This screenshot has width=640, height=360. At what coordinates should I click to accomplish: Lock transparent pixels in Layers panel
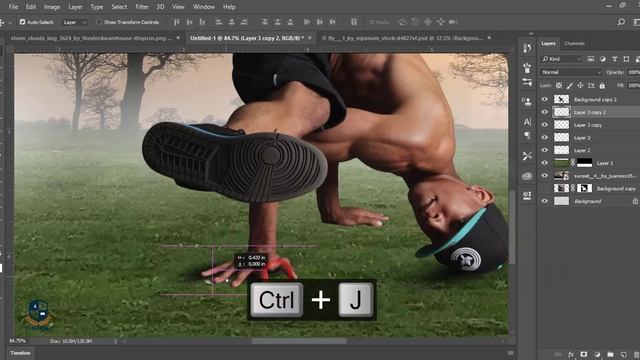coord(559,86)
